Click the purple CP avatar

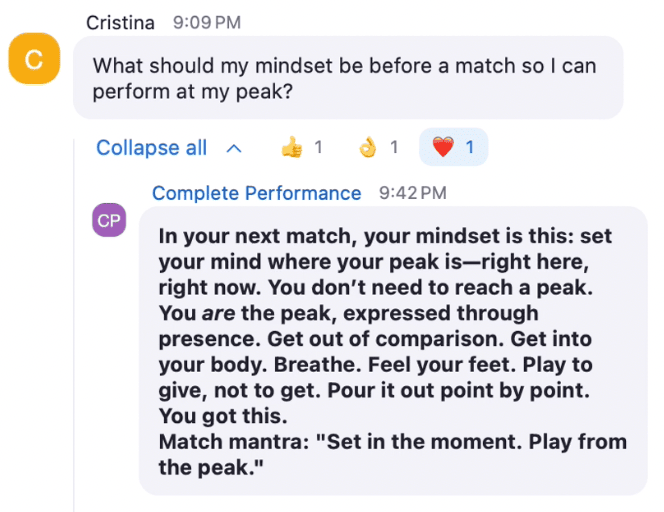[109, 220]
